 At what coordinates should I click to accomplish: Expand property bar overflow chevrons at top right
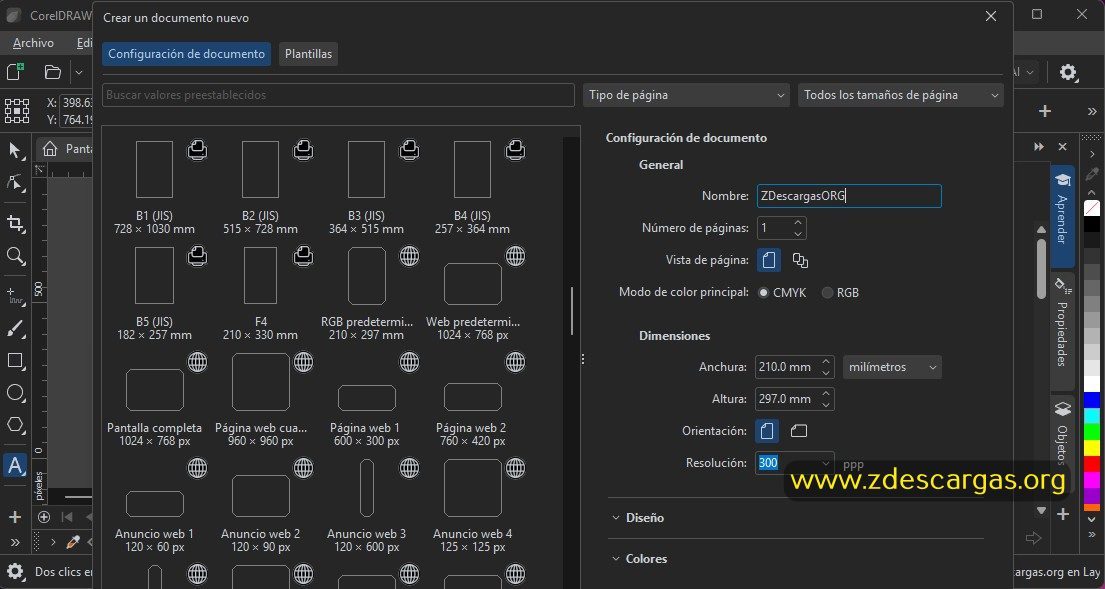click(1092, 111)
